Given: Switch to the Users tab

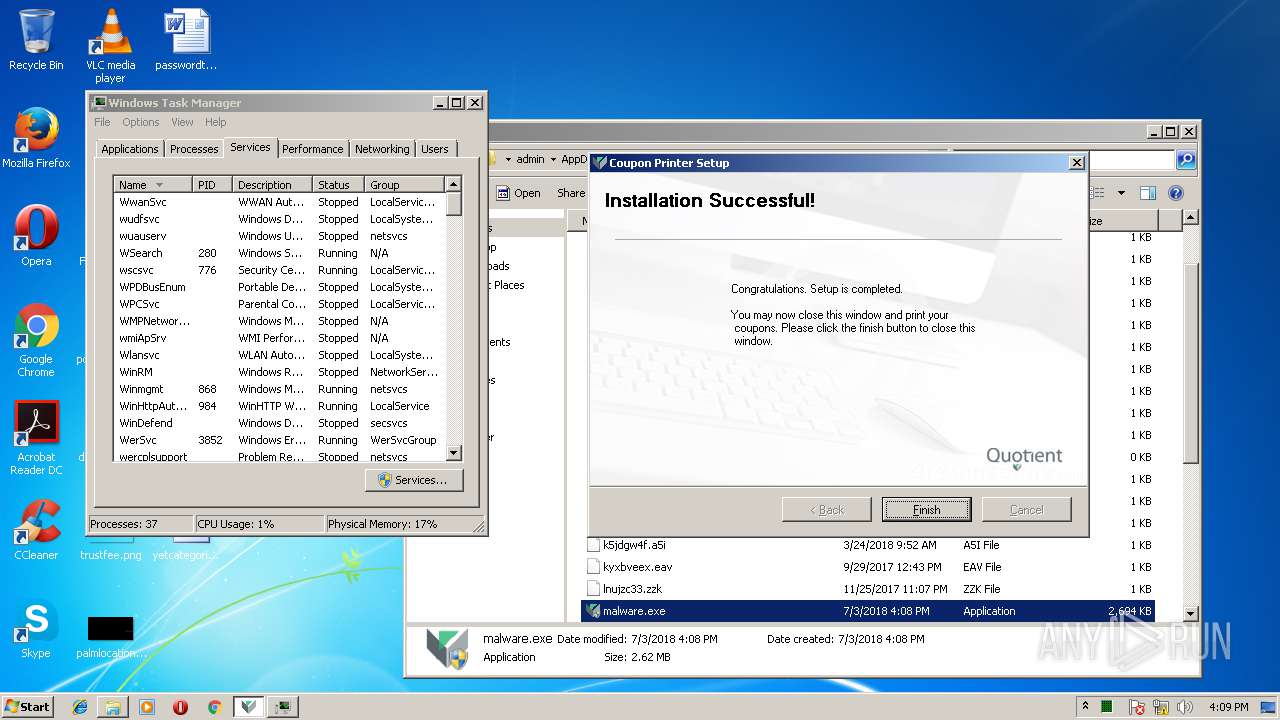Looking at the screenshot, I should (435, 149).
